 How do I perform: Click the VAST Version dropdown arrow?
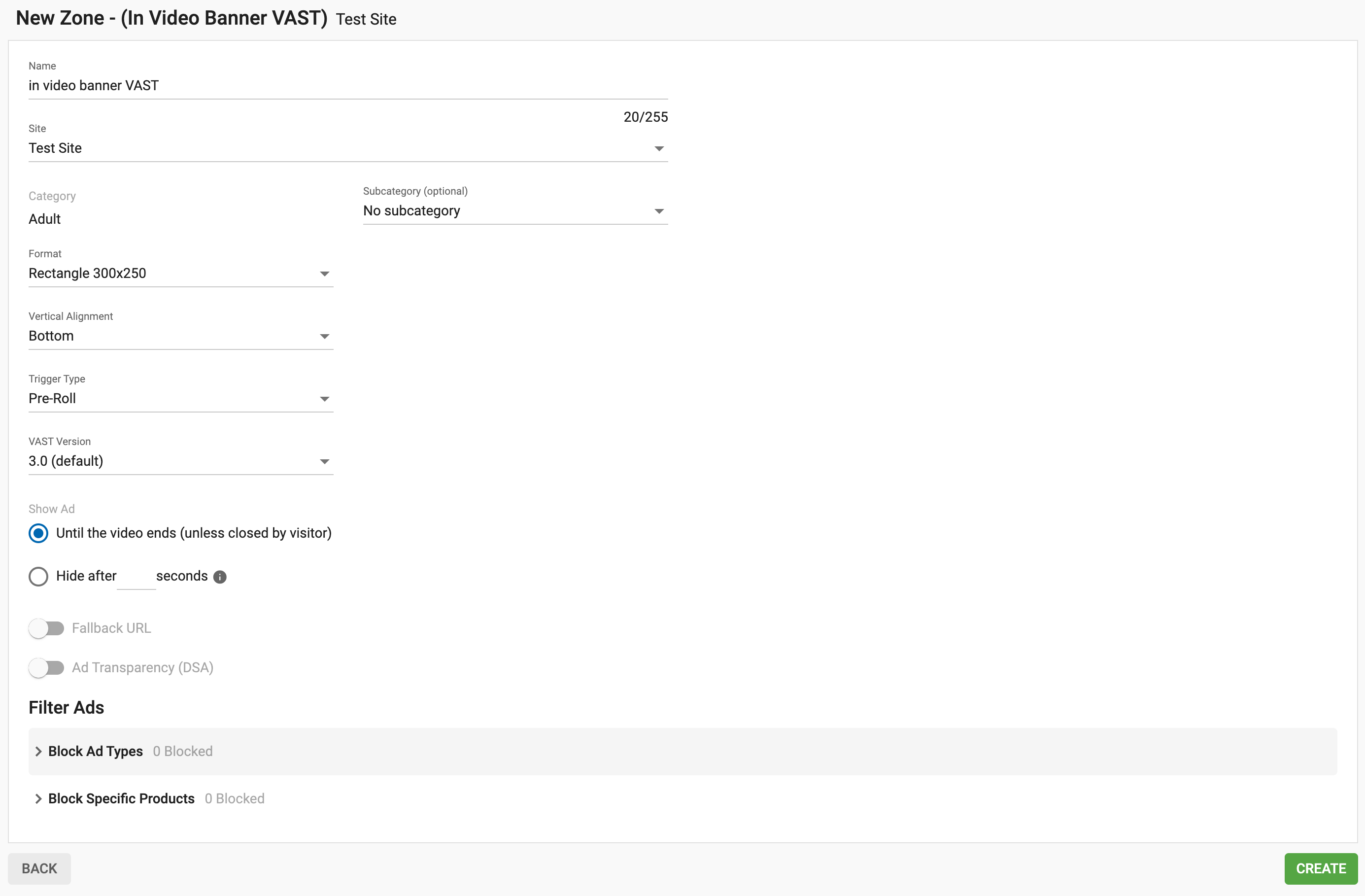tap(324, 462)
